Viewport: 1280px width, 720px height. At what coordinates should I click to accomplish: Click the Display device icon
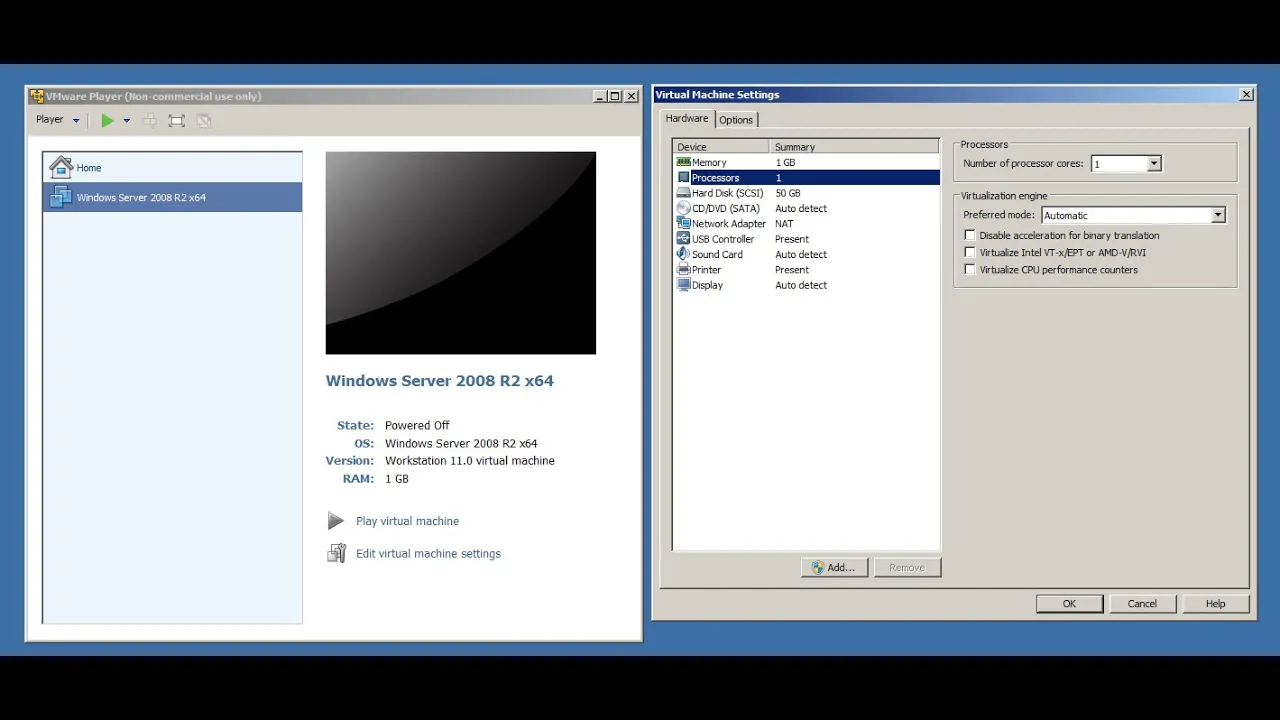684,285
